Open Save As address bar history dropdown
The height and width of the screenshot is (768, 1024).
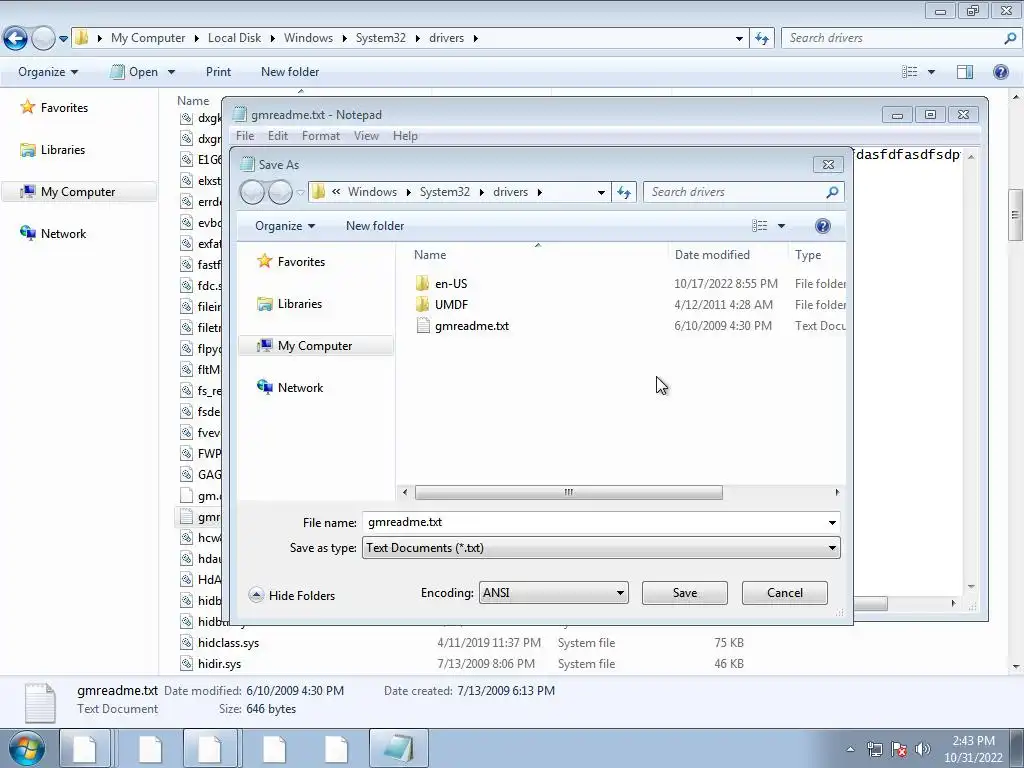coord(601,192)
